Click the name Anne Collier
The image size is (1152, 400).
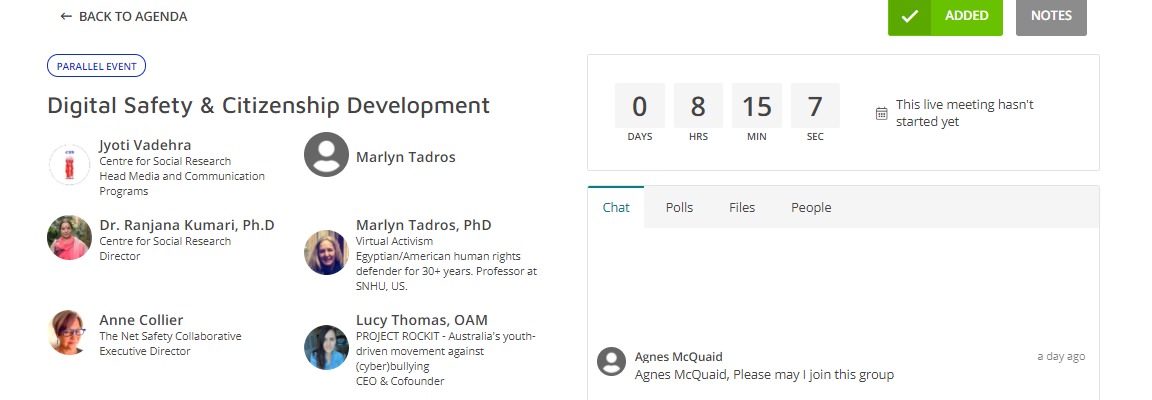pos(142,320)
